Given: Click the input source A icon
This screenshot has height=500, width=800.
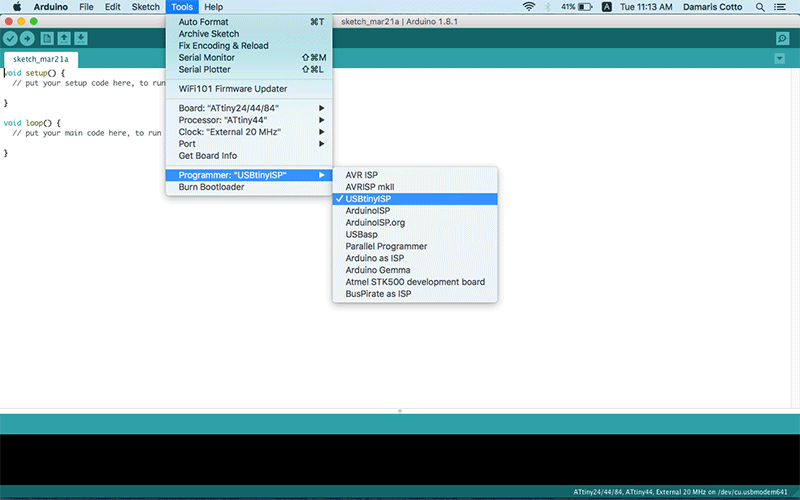Looking at the screenshot, I should 607,7.
